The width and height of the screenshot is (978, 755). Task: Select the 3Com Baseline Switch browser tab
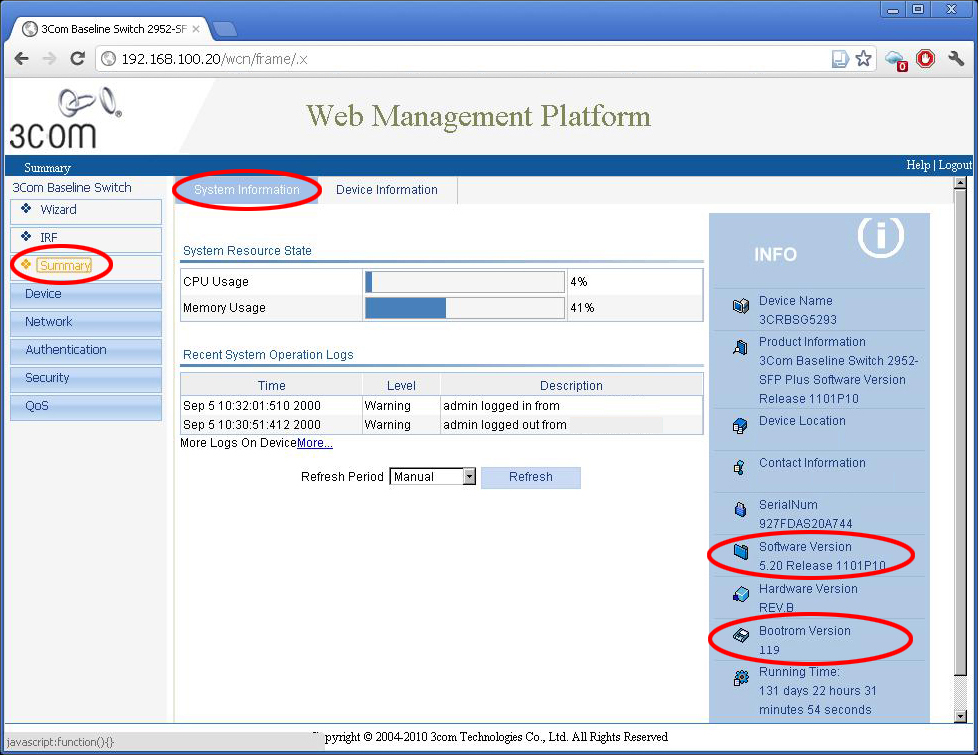click(x=111, y=29)
